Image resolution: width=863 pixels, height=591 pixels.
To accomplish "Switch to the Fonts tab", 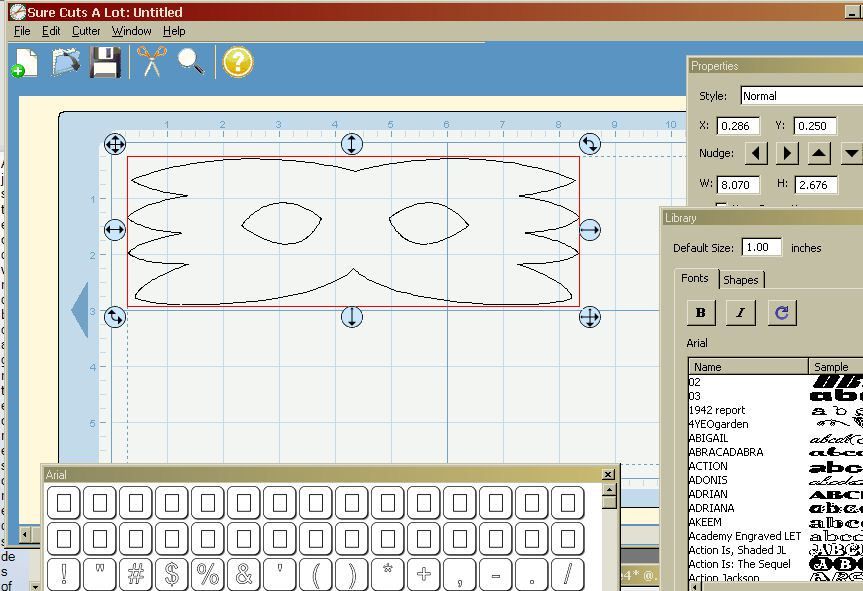I will click(x=695, y=278).
